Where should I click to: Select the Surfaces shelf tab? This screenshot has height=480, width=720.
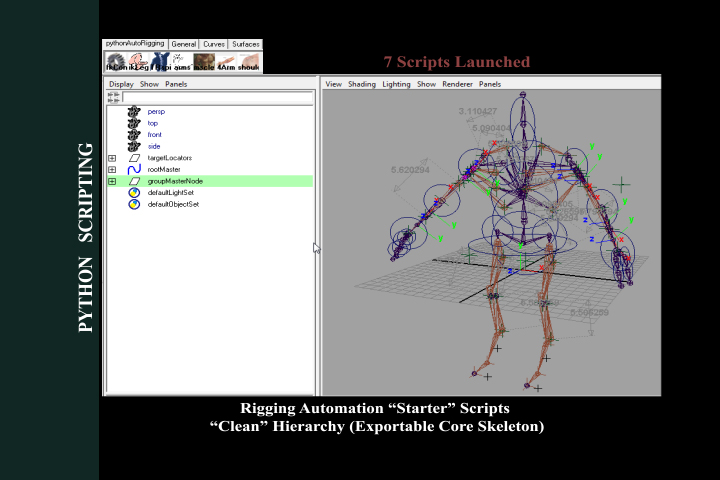click(x=246, y=44)
